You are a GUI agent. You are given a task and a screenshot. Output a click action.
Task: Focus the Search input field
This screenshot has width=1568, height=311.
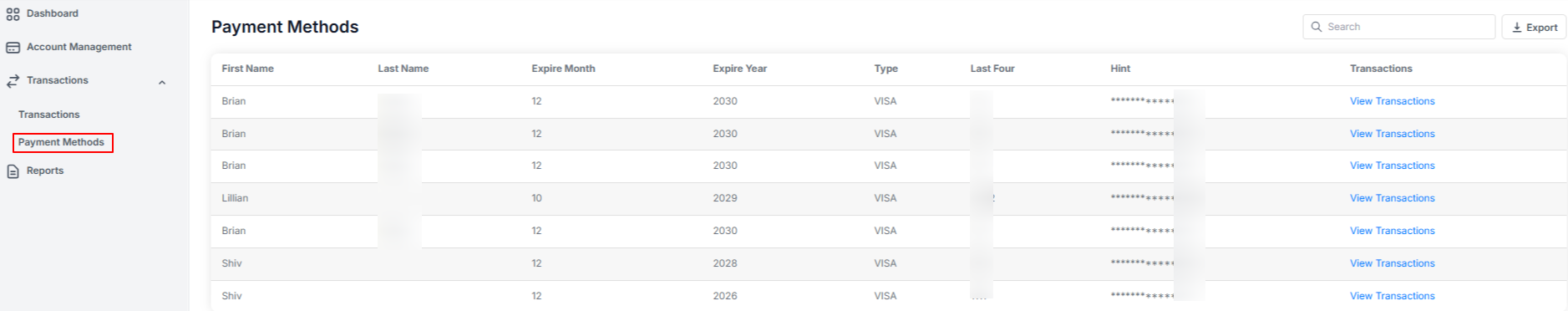click(x=1398, y=27)
